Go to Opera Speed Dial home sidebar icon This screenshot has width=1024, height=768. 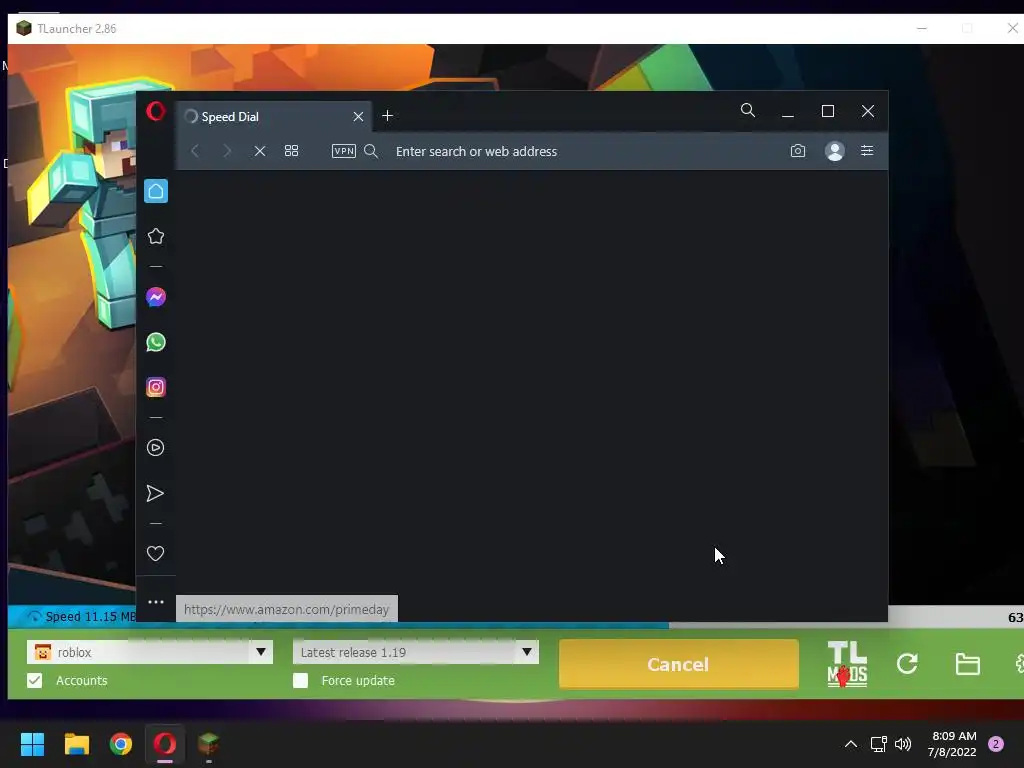pos(155,191)
